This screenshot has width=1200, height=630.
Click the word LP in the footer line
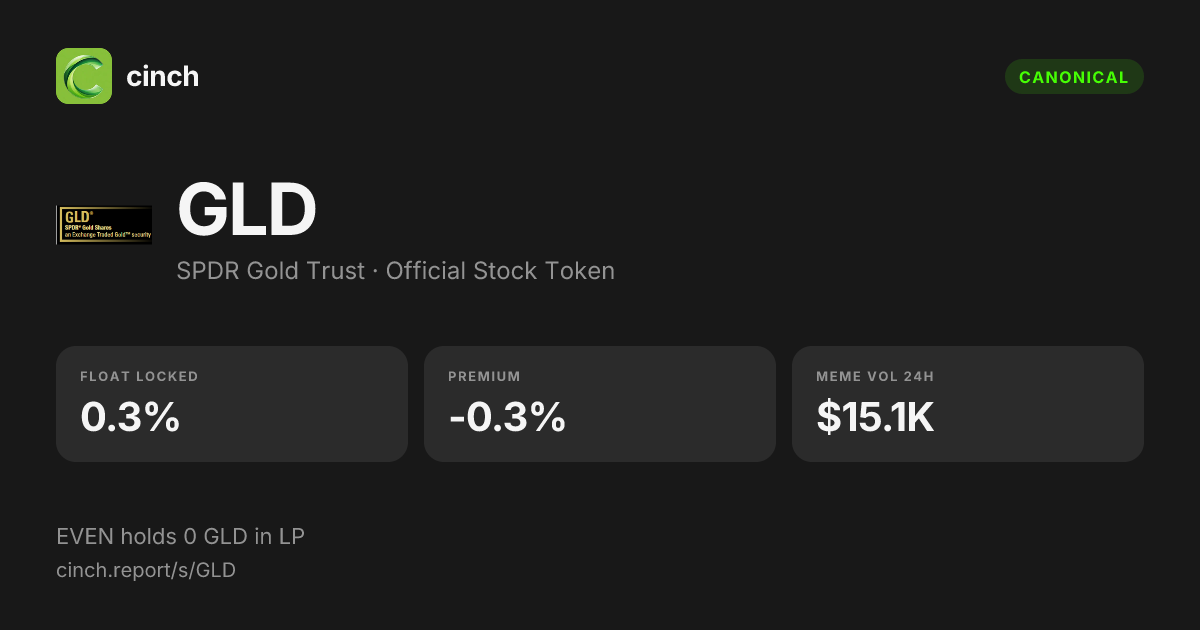291,537
